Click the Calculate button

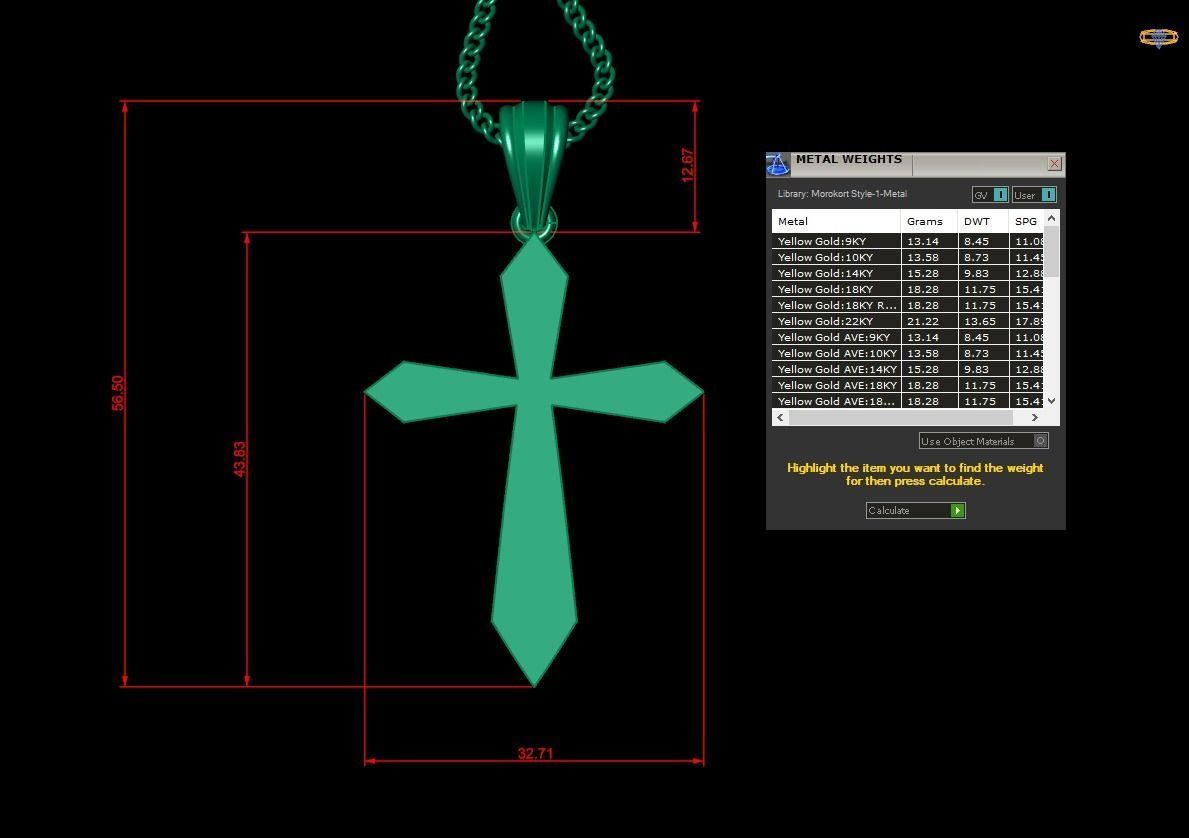coord(915,510)
